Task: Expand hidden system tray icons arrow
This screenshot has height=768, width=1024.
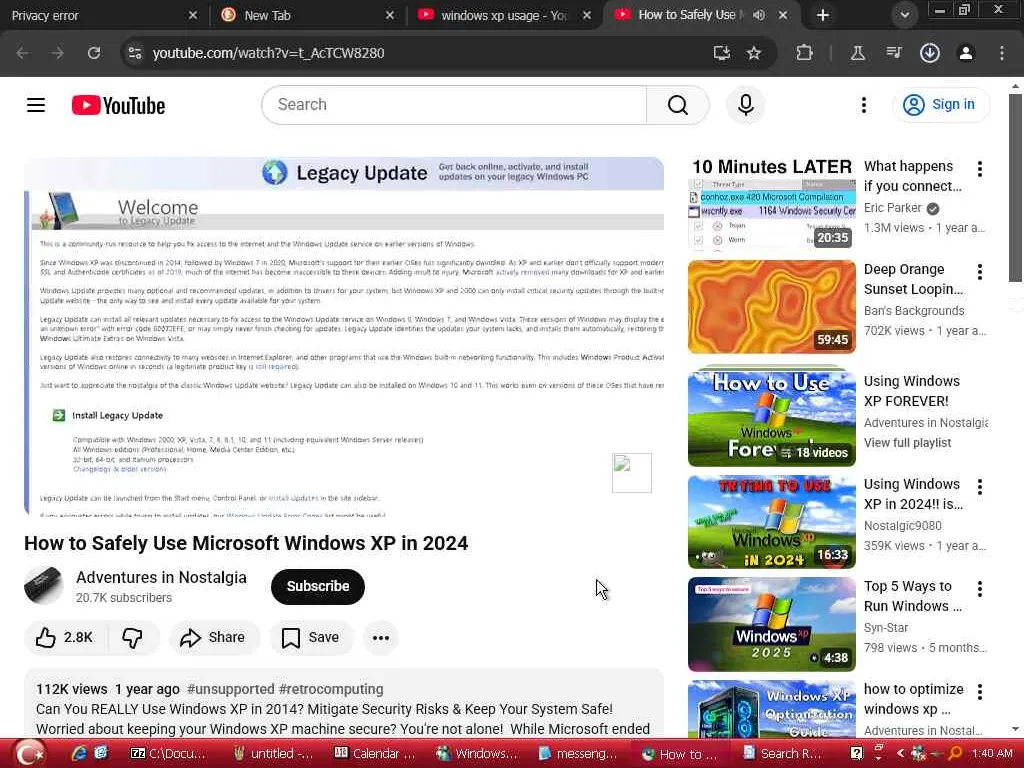Action: click(900, 753)
